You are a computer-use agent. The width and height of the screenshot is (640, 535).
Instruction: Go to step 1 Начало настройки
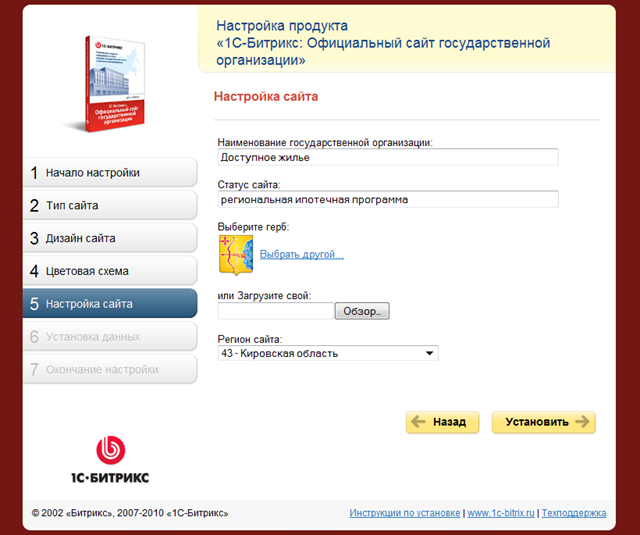tap(110, 172)
